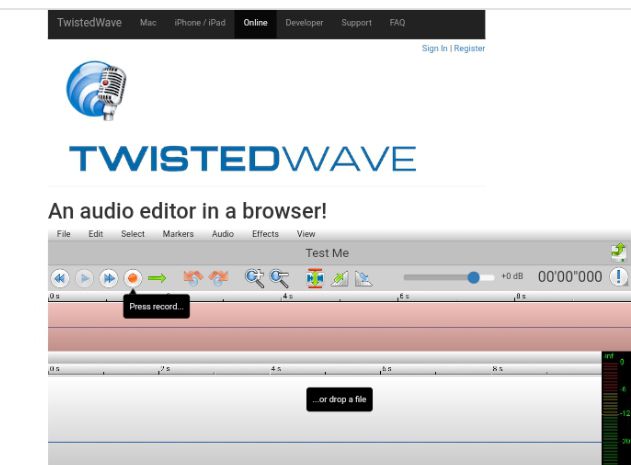The image size is (631, 465).
Task: Go to TwistedWave home in navbar
Action: (89, 23)
